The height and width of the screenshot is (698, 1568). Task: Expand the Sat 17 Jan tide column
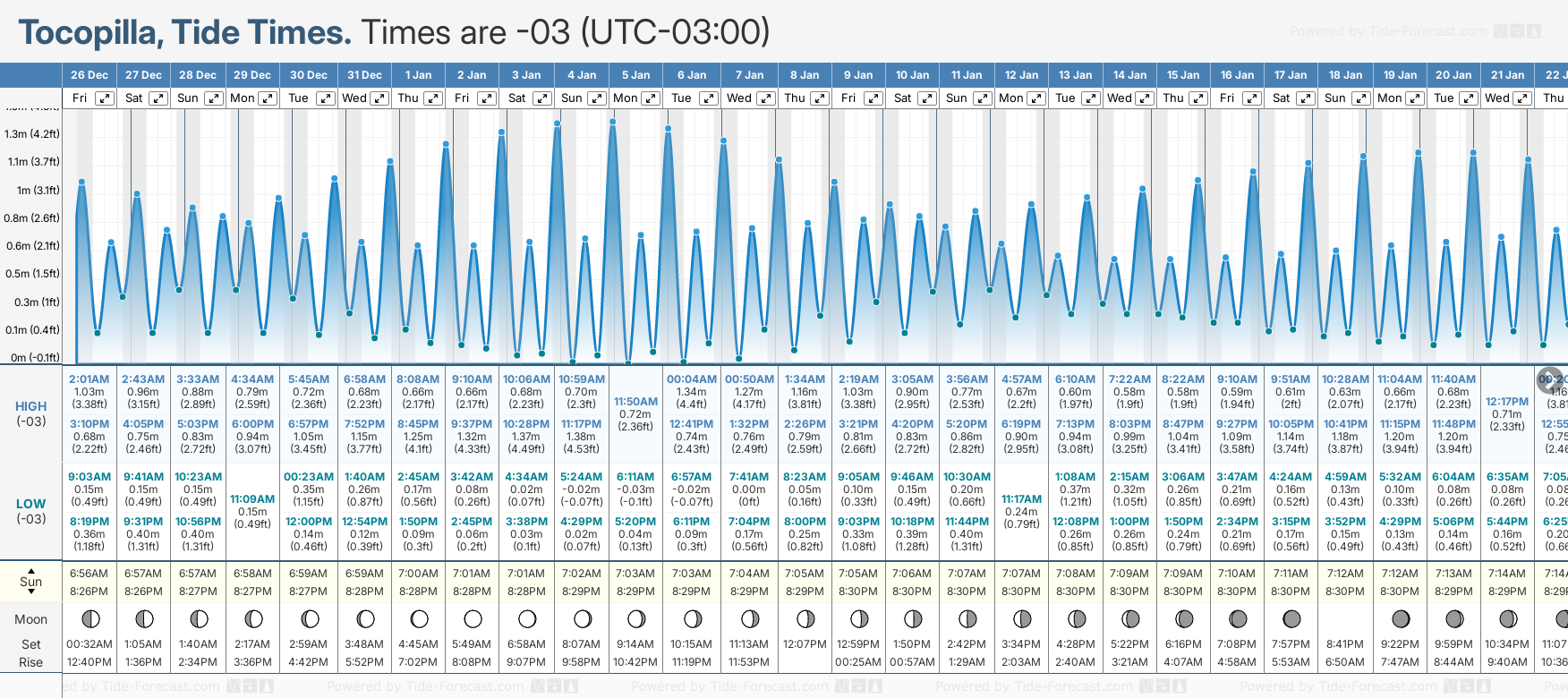click(1307, 98)
